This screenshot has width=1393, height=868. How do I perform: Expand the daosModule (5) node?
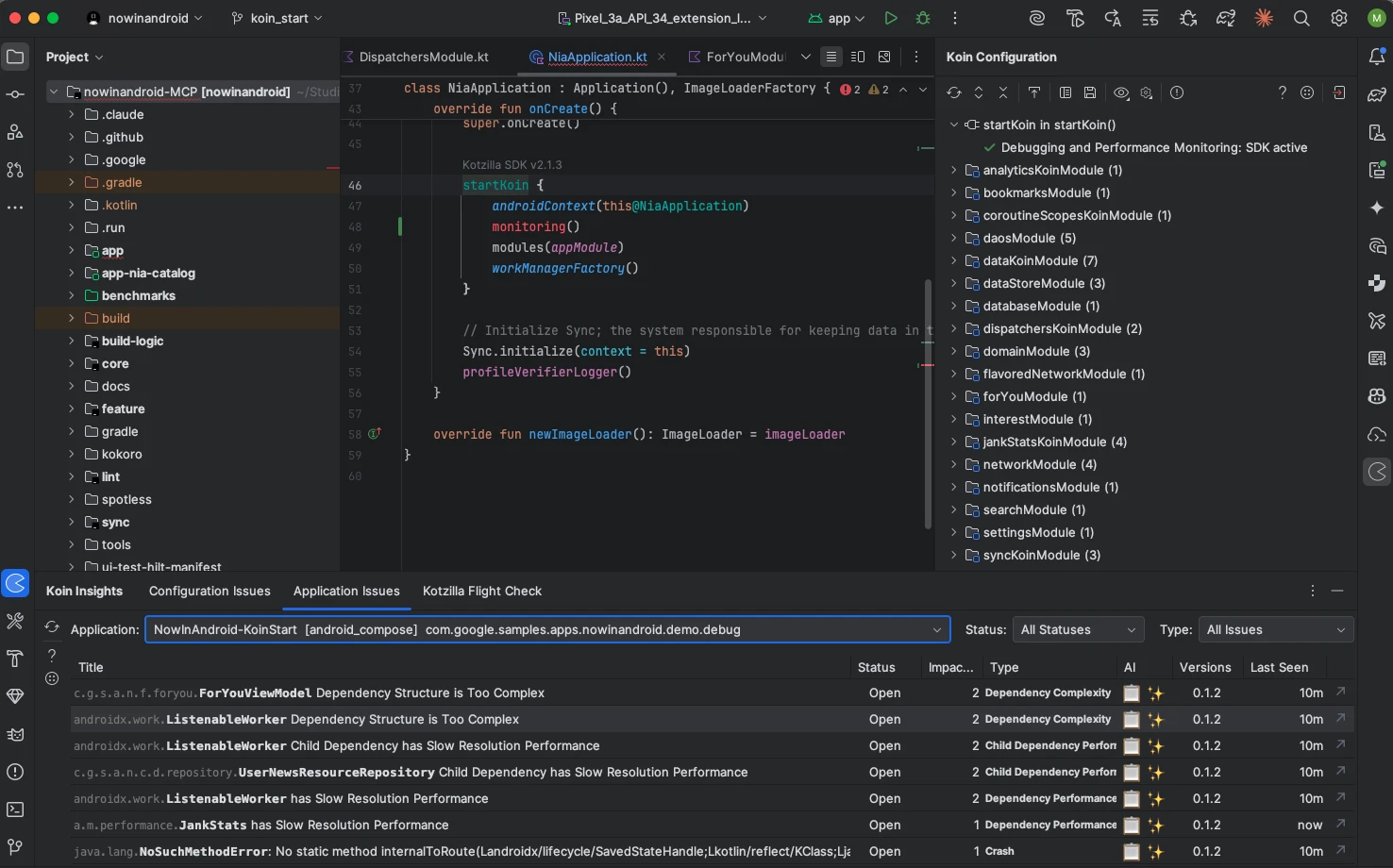954,238
